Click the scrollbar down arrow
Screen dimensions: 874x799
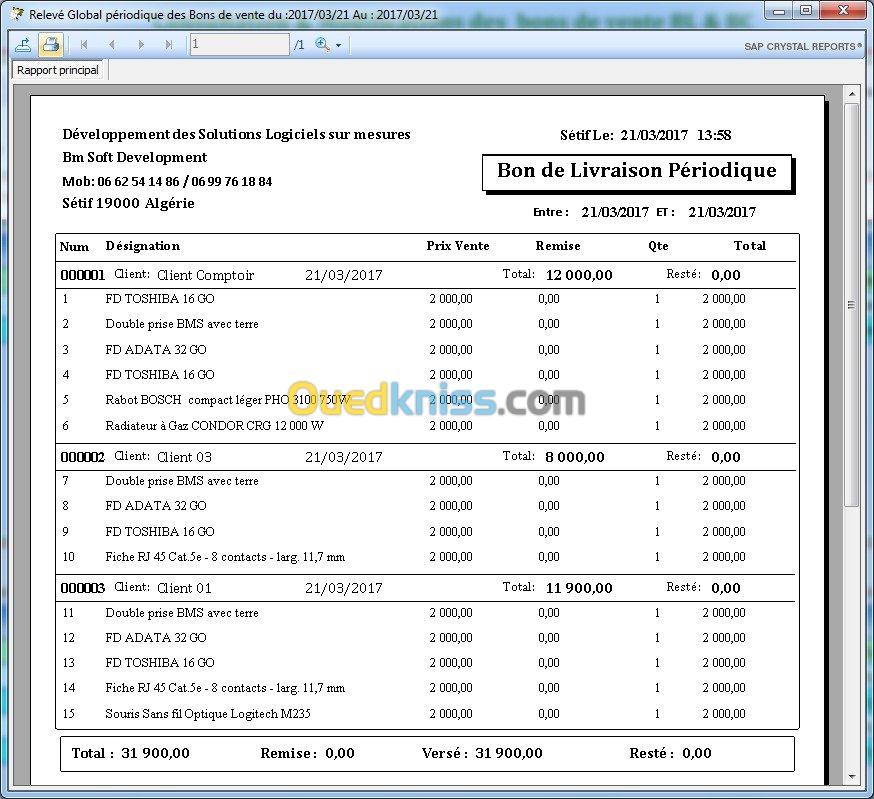(851, 776)
